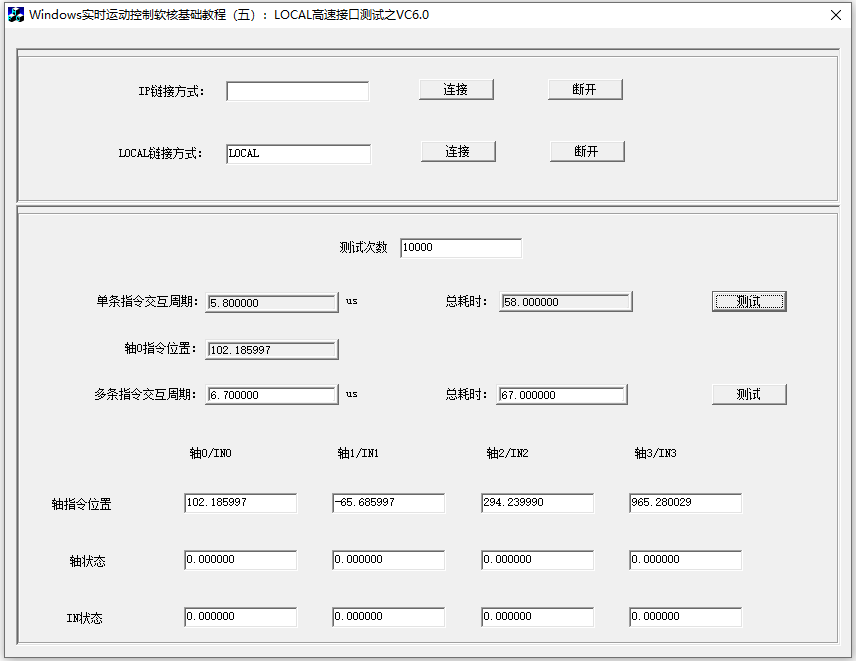The image size is (856, 661).
Task: Click the 轴0指令位置 field showing 102.185997
Action: tap(272, 349)
